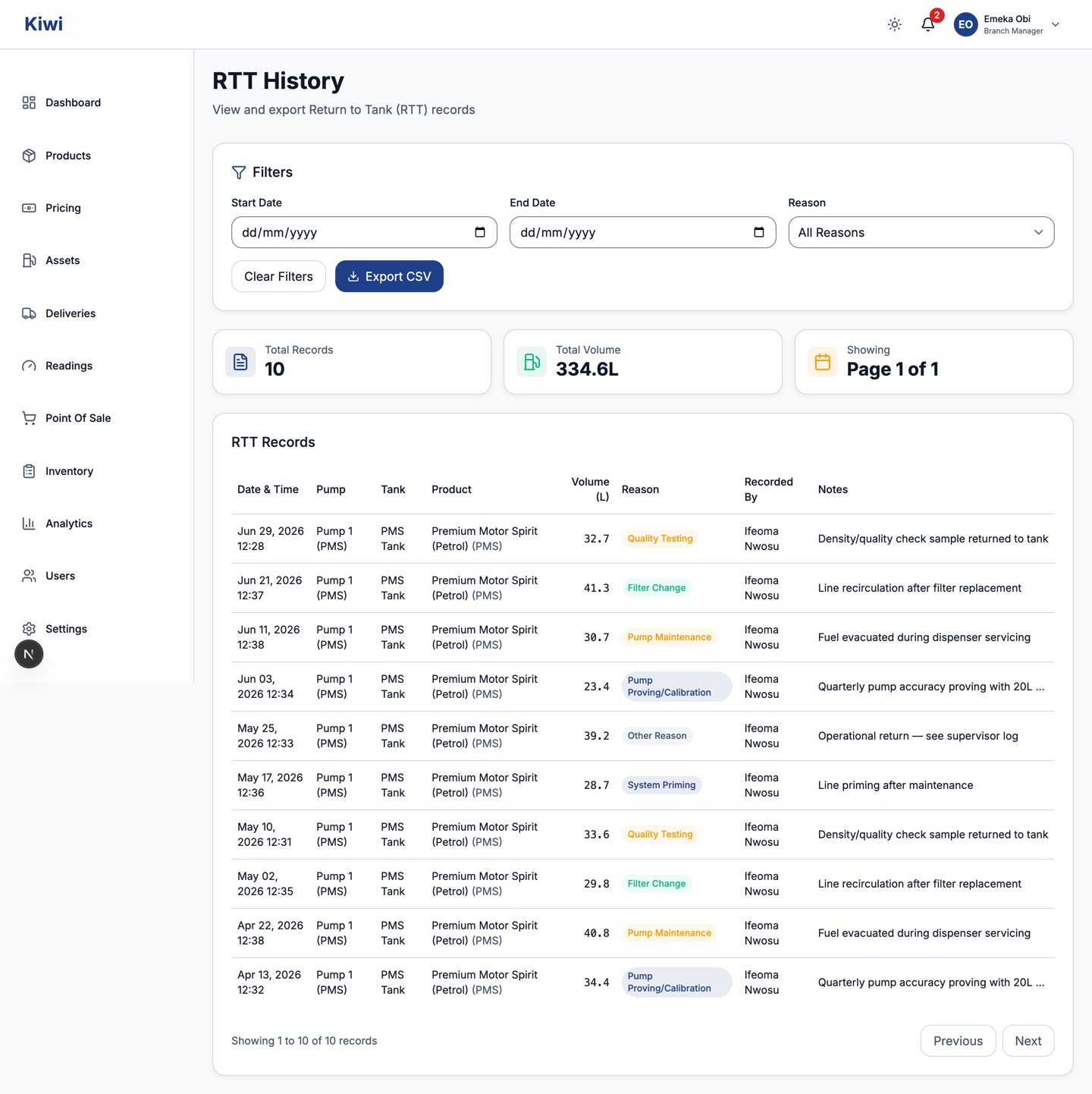Click the Filters funnel icon

239,172
